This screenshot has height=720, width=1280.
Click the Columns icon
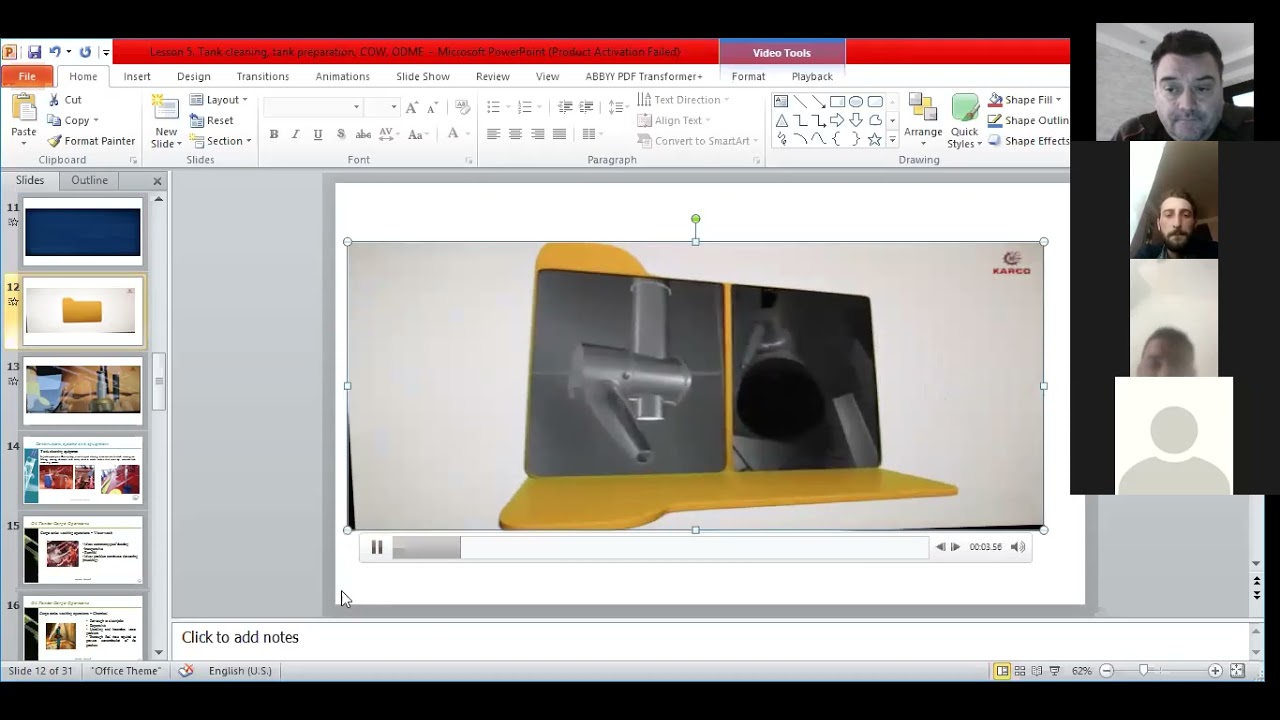pyautogui.click(x=589, y=134)
